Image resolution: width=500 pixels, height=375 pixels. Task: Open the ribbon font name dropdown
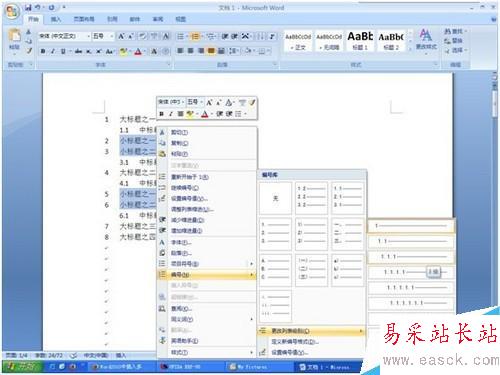[x=88, y=36]
